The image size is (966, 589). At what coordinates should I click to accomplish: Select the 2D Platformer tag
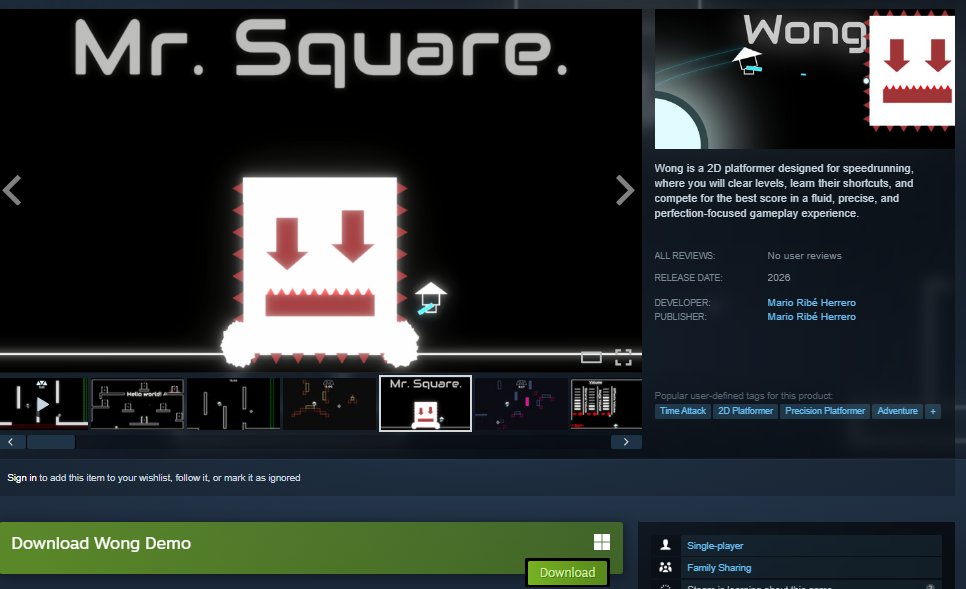click(745, 411)
